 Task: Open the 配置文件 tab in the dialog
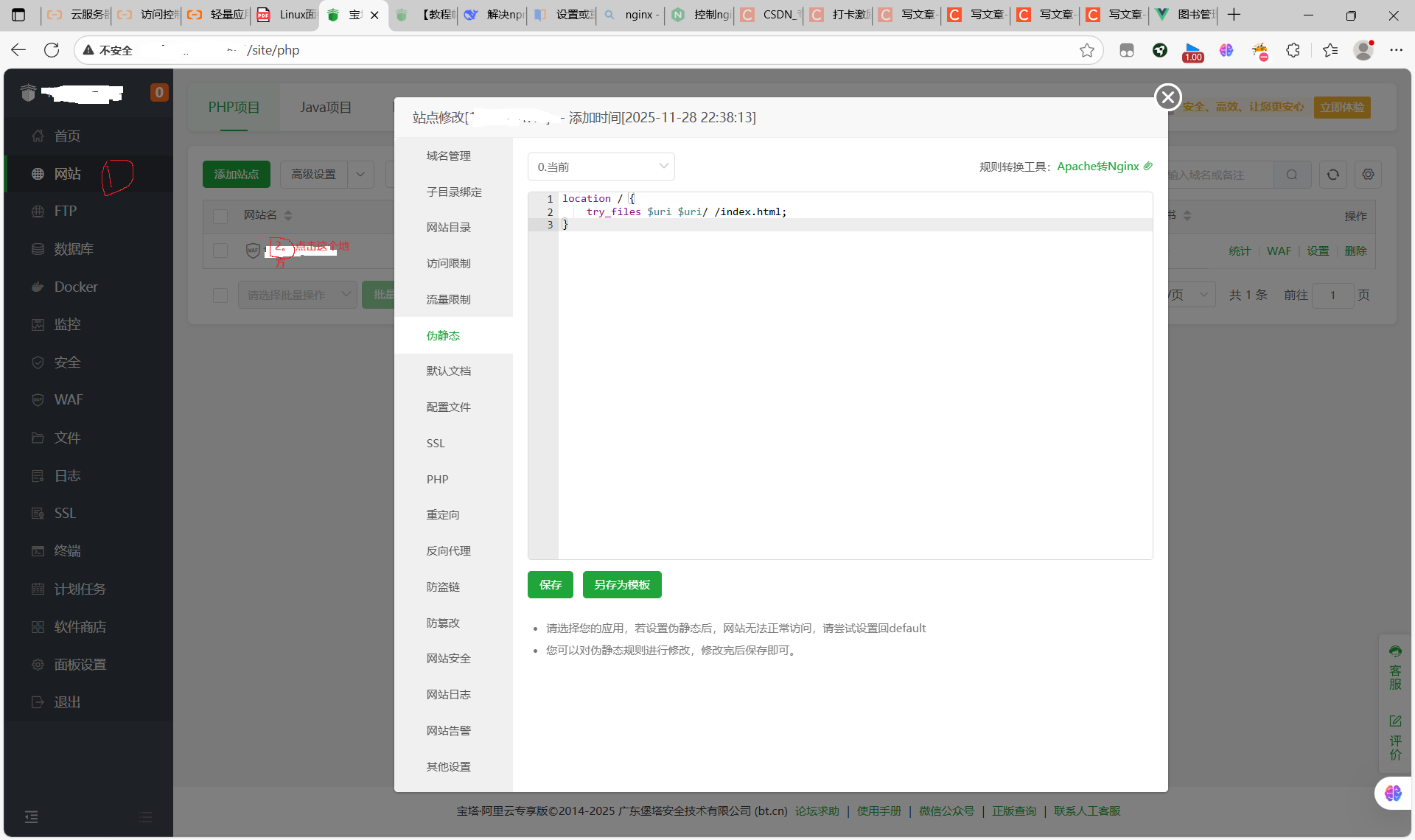[448, 407]
